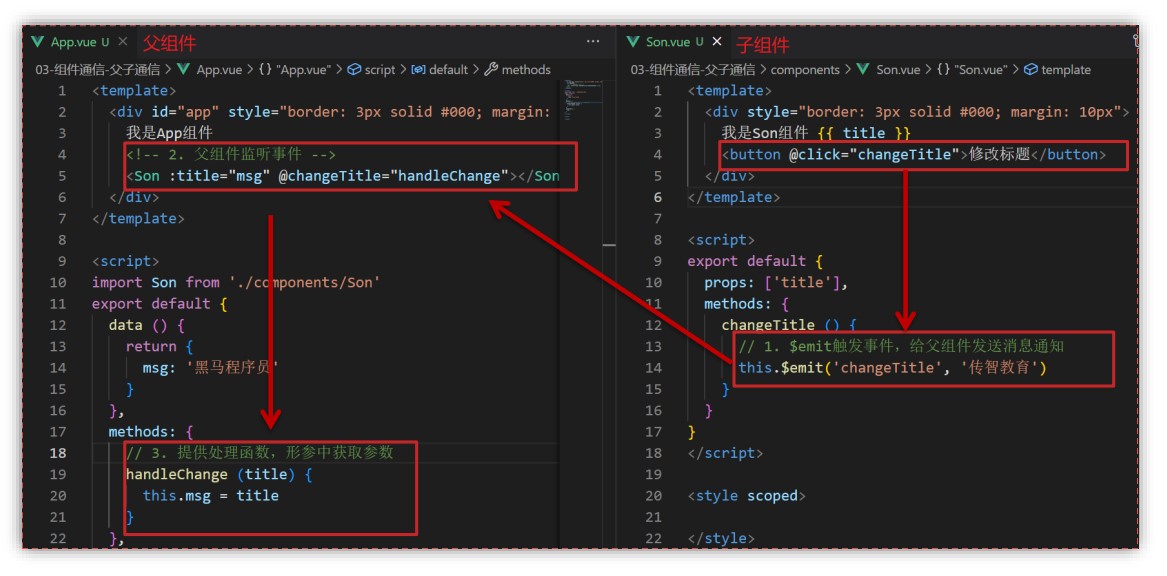Image resolution: width=1167 pixels, height=576 pixels.
Task: Click the wrench icon beside methods breadcrumb
Action: (x=491, y=70)
